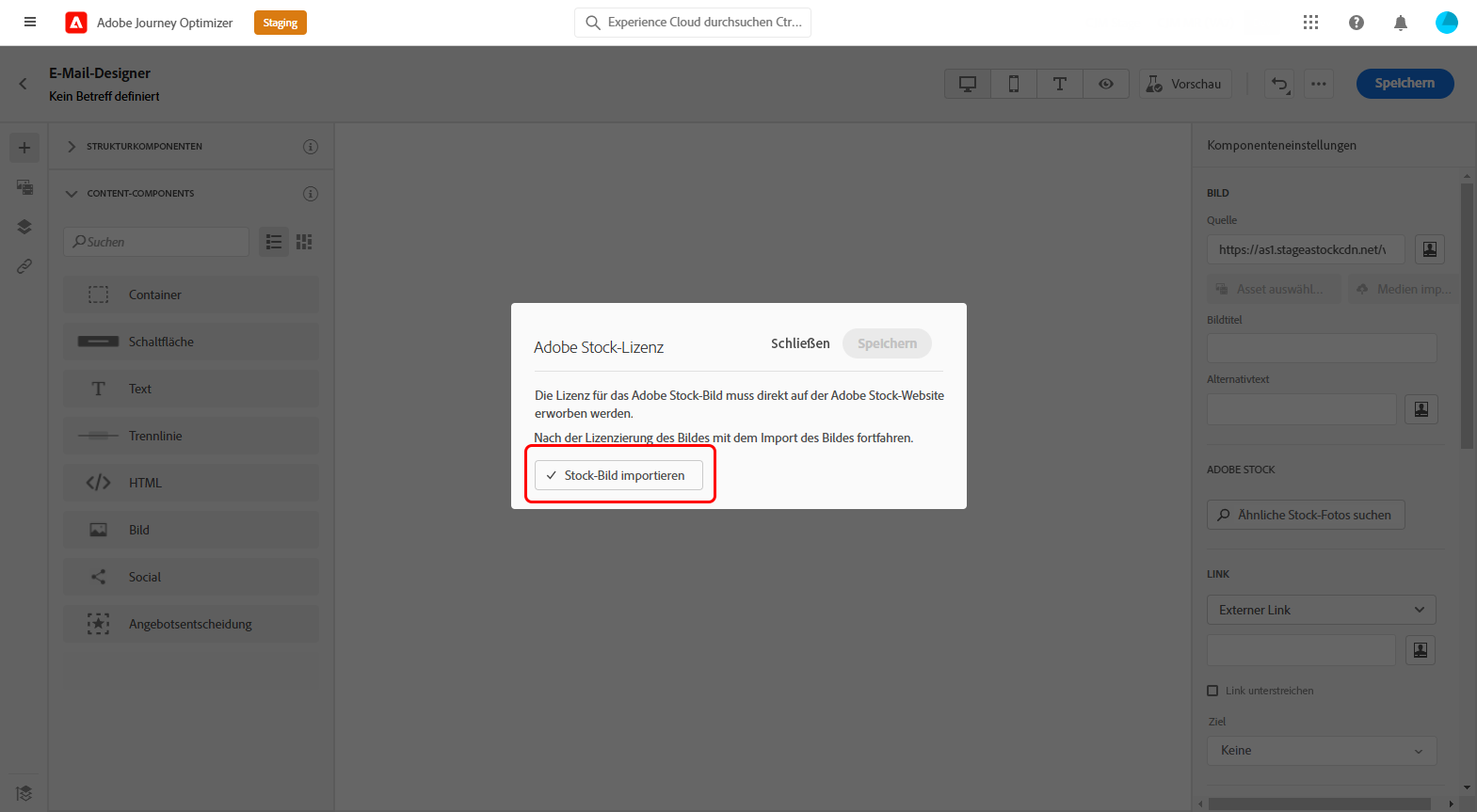
Task: Open the links sidebar icon
Action: pyautogui.click(x=24, y=266)
